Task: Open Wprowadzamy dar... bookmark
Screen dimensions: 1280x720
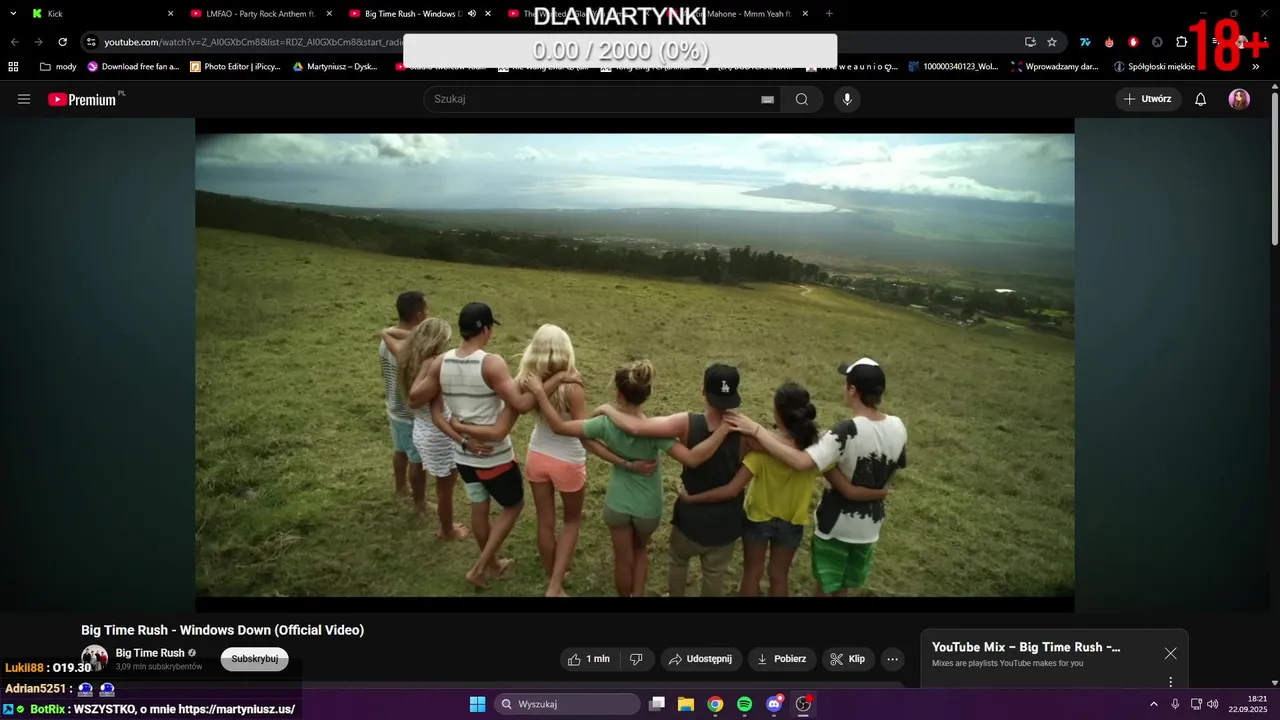Action: (x=1054, y=67)
